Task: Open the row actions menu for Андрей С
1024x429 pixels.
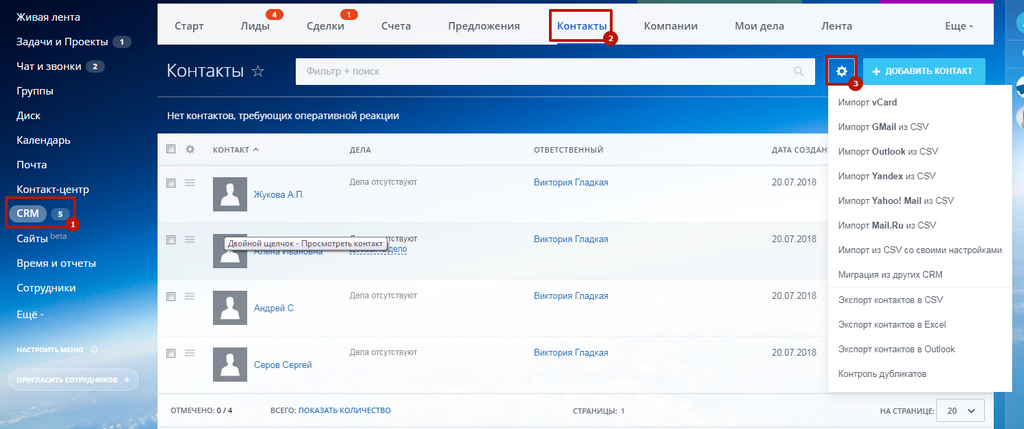Action: pyautogui.click(x=190, y=296)
